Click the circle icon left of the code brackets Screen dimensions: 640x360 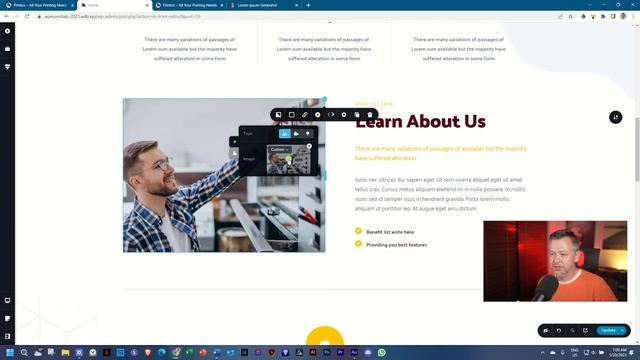318,115
